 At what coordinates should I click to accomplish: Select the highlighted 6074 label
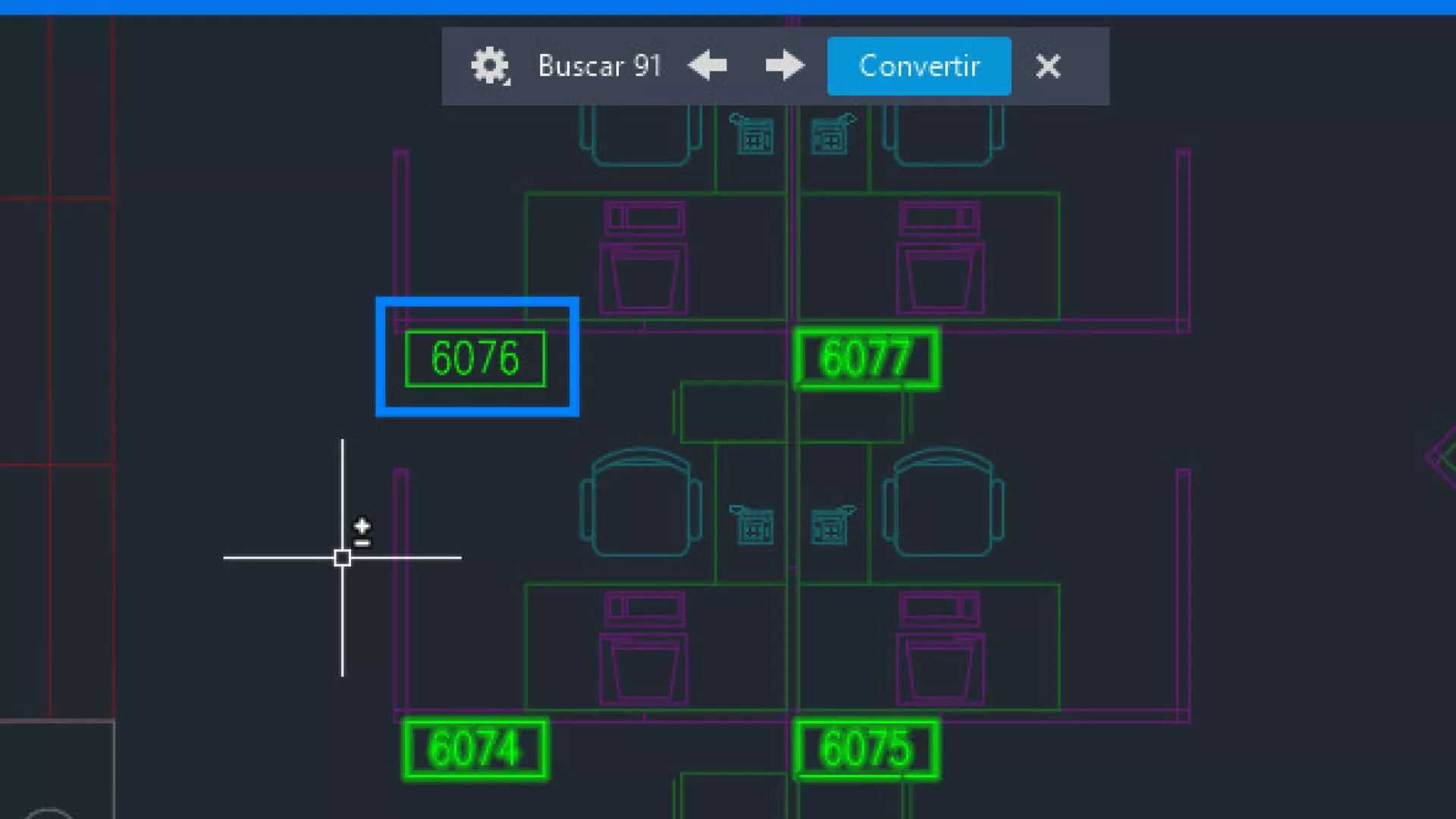point(475,749)
